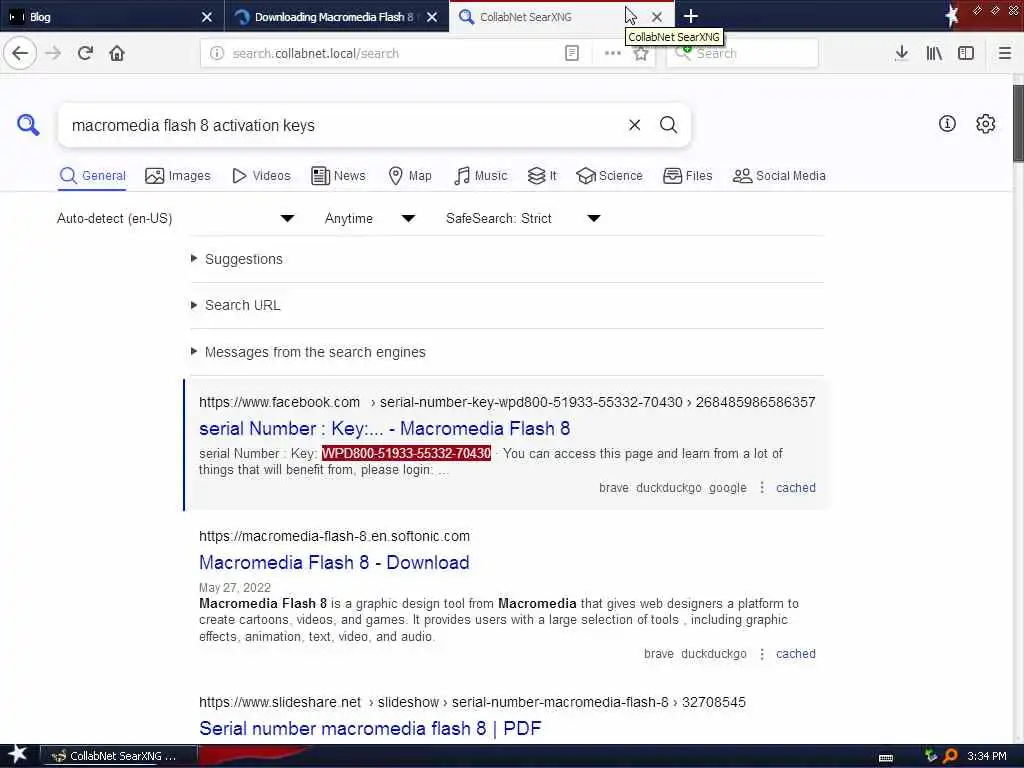Select the General search category

(92, 176)
